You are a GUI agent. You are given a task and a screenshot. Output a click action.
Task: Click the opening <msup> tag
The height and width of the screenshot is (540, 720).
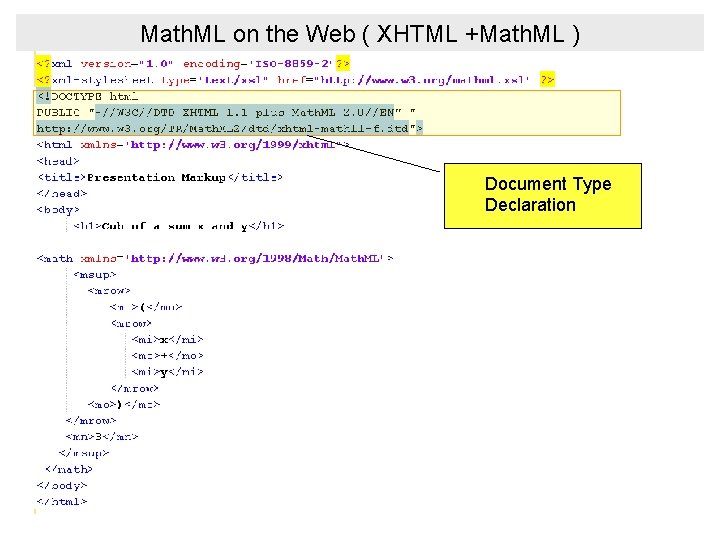pyautogui.click(x=95, y=275)
